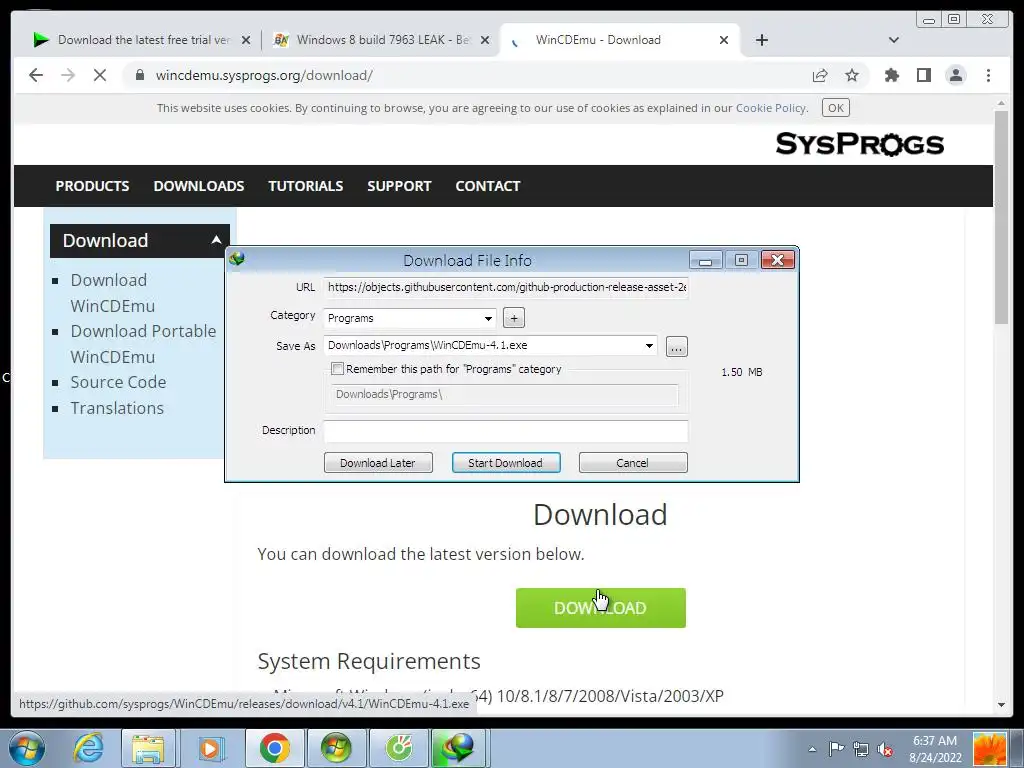Click the address bar URL
This screenshot has width=1024, height=768.
tap(264, 75)
